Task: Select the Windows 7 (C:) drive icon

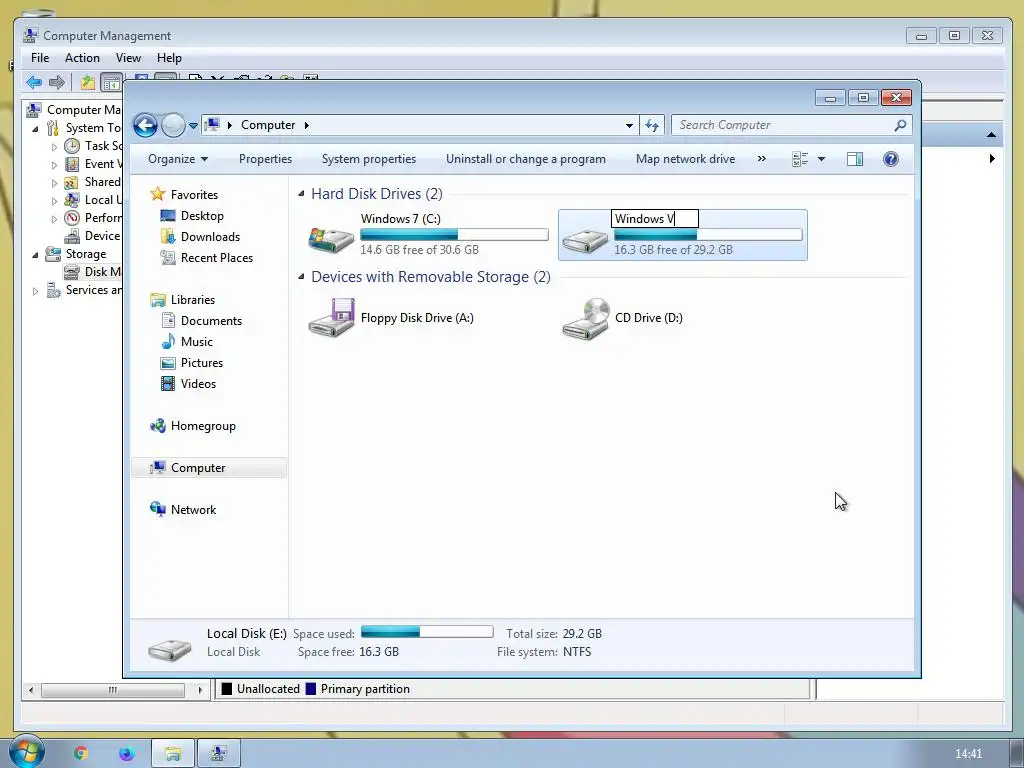Action: point(331,238)
